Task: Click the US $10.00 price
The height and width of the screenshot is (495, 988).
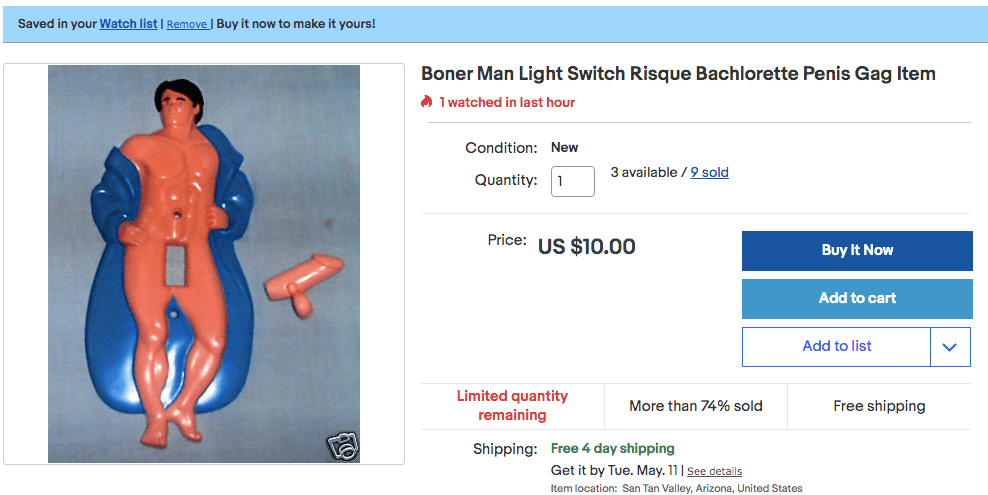Action: tap(587, 246)
